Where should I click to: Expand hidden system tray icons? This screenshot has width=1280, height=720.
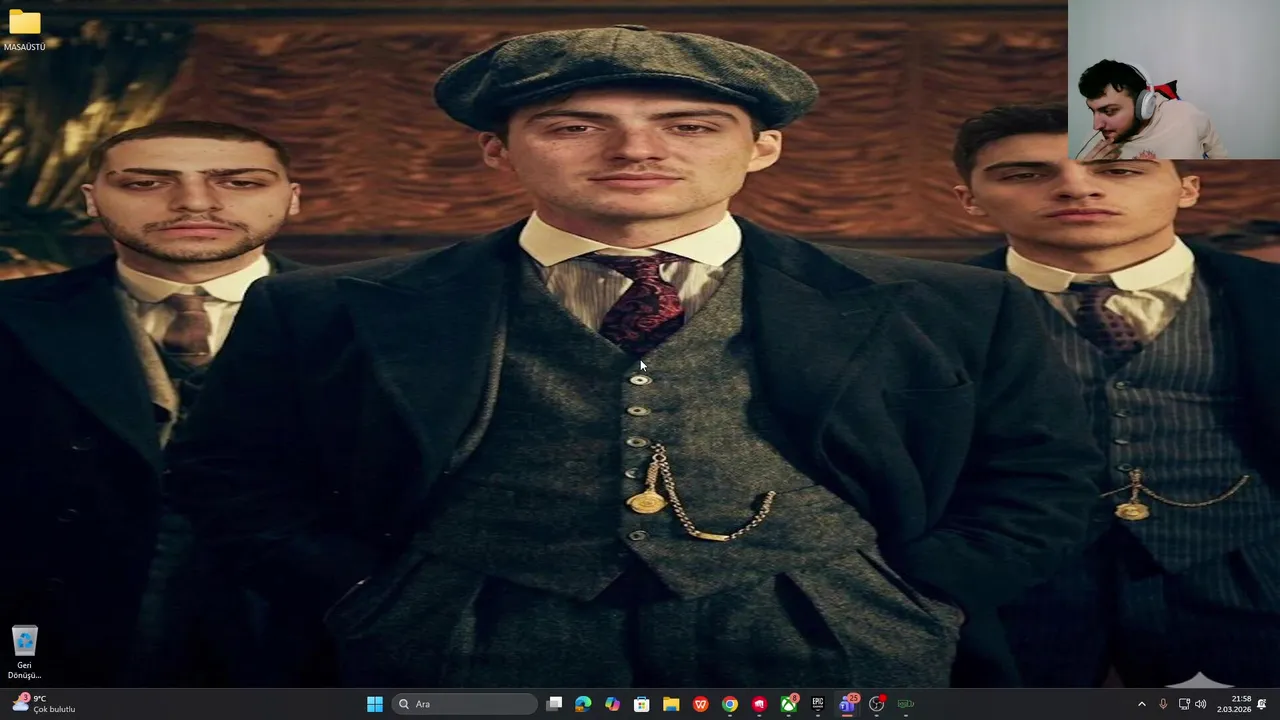tap(1142, 704)
